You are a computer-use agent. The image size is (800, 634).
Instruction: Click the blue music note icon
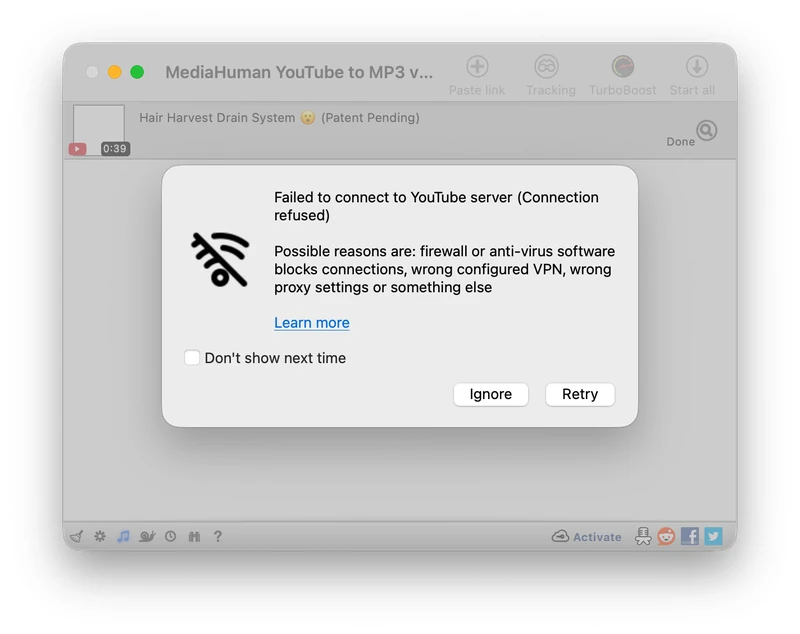(x=123, y=536)
